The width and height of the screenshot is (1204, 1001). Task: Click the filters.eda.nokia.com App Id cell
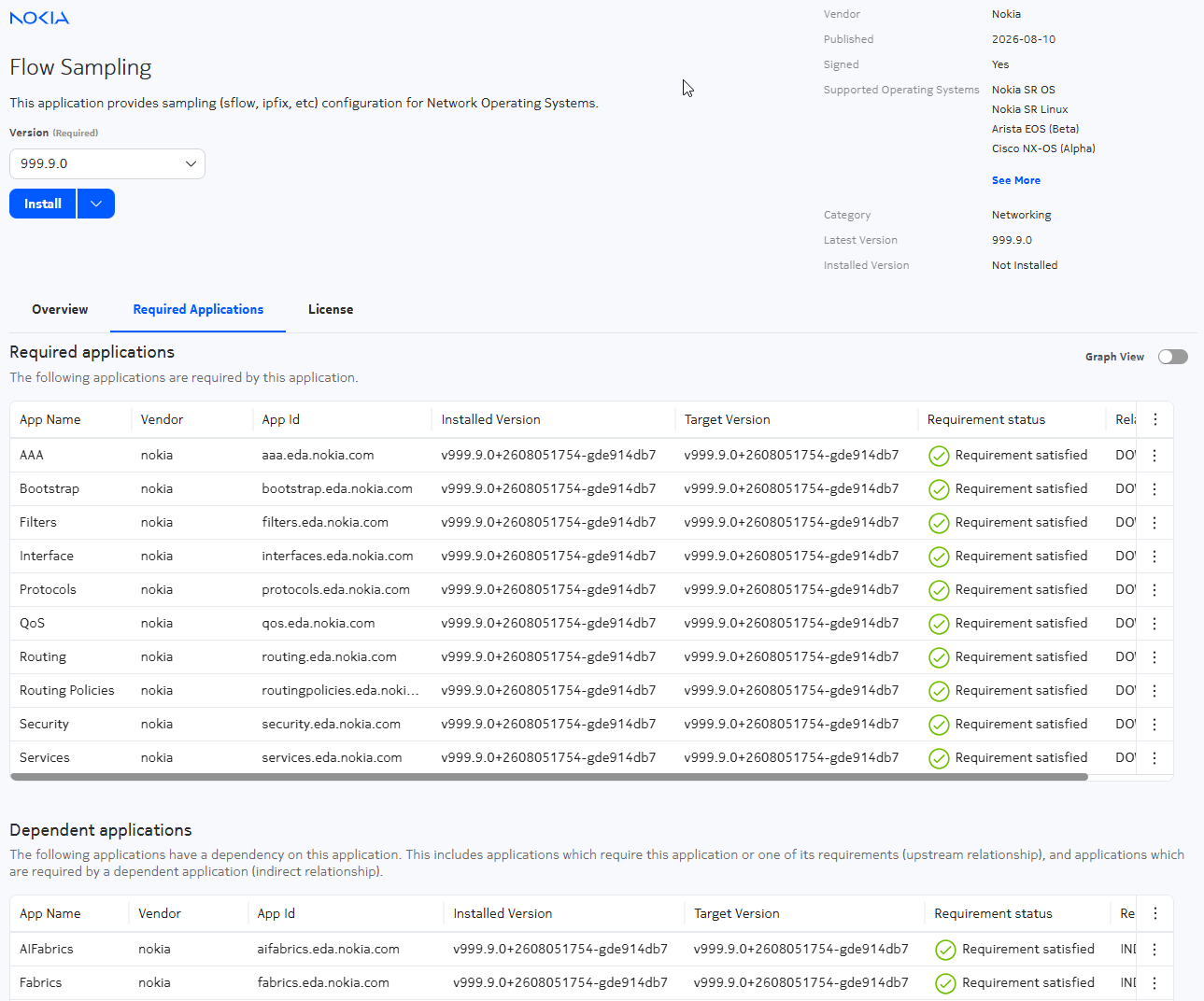pos(325,523)
